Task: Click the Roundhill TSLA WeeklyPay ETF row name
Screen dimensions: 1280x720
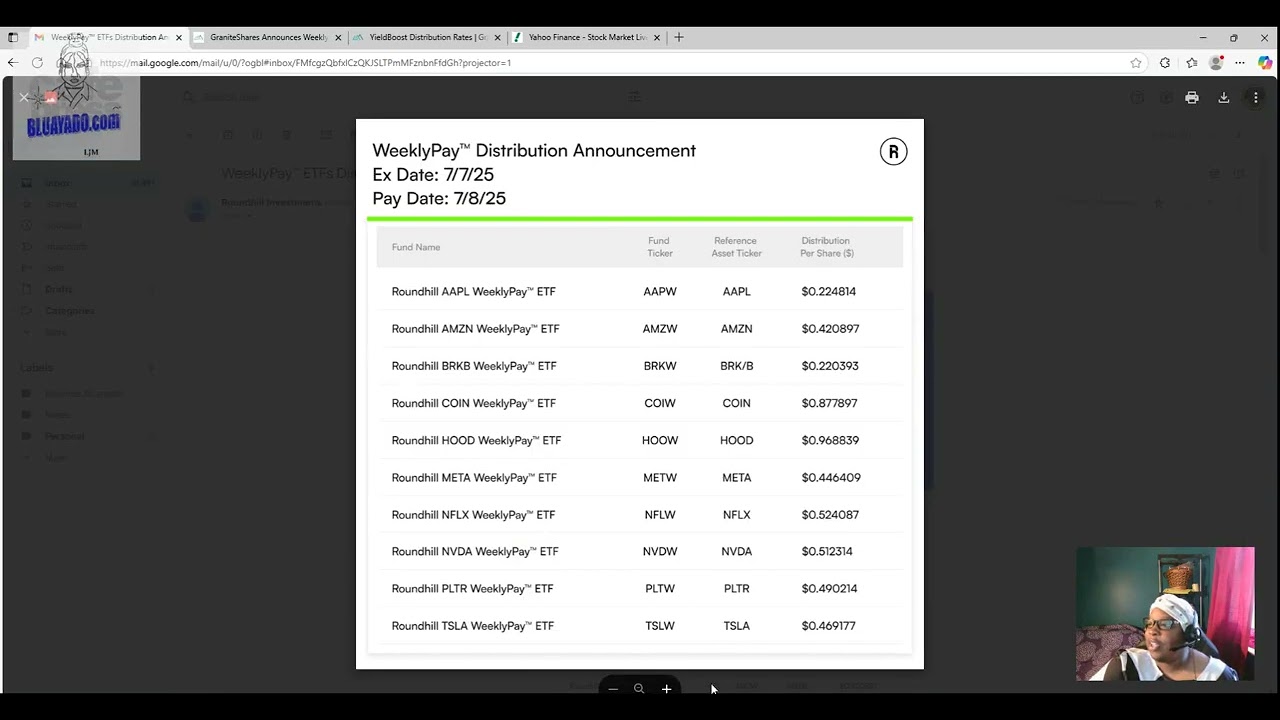Action: point(472,626)
